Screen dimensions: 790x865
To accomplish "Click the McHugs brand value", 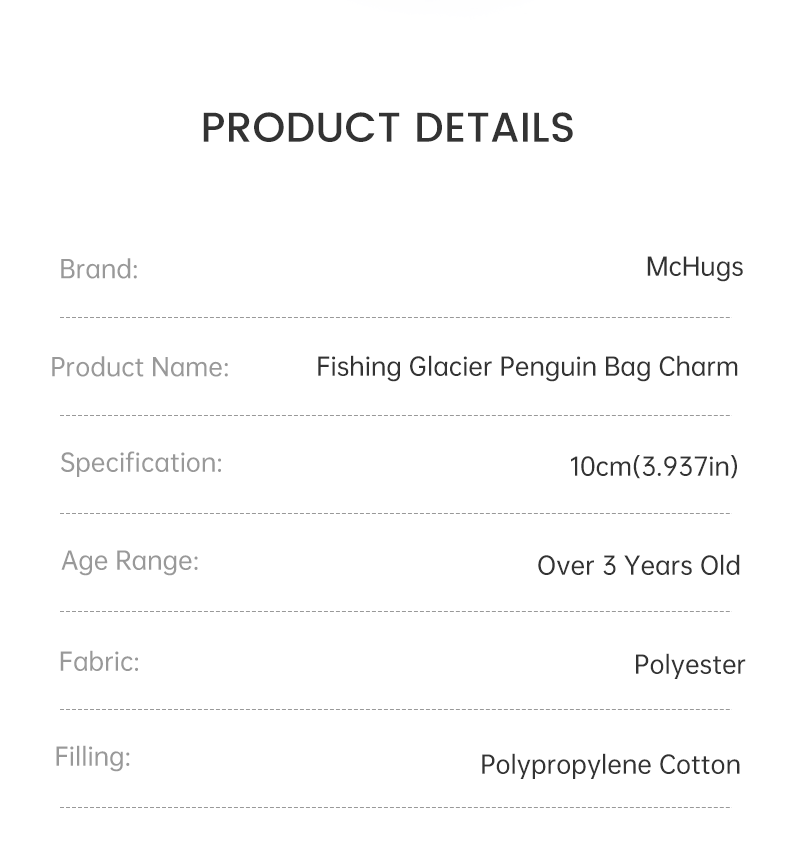I will pos(695,268).
